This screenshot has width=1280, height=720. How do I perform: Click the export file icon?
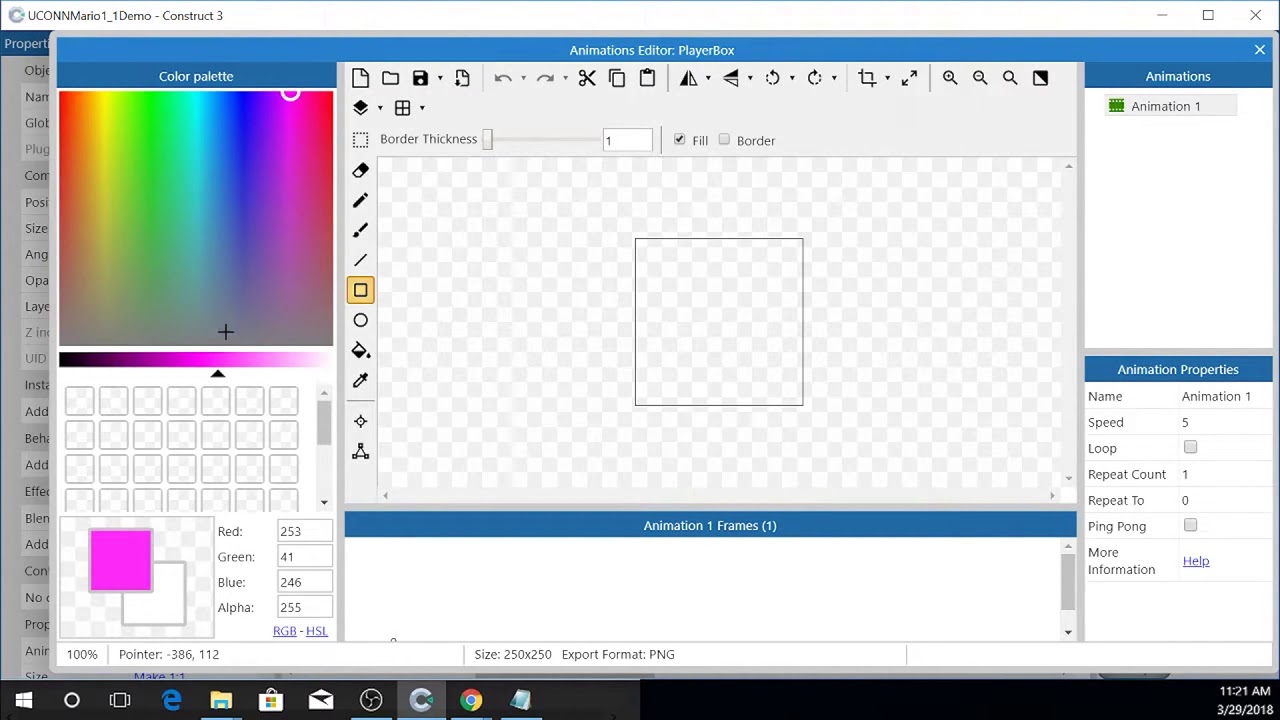(462, 78)
